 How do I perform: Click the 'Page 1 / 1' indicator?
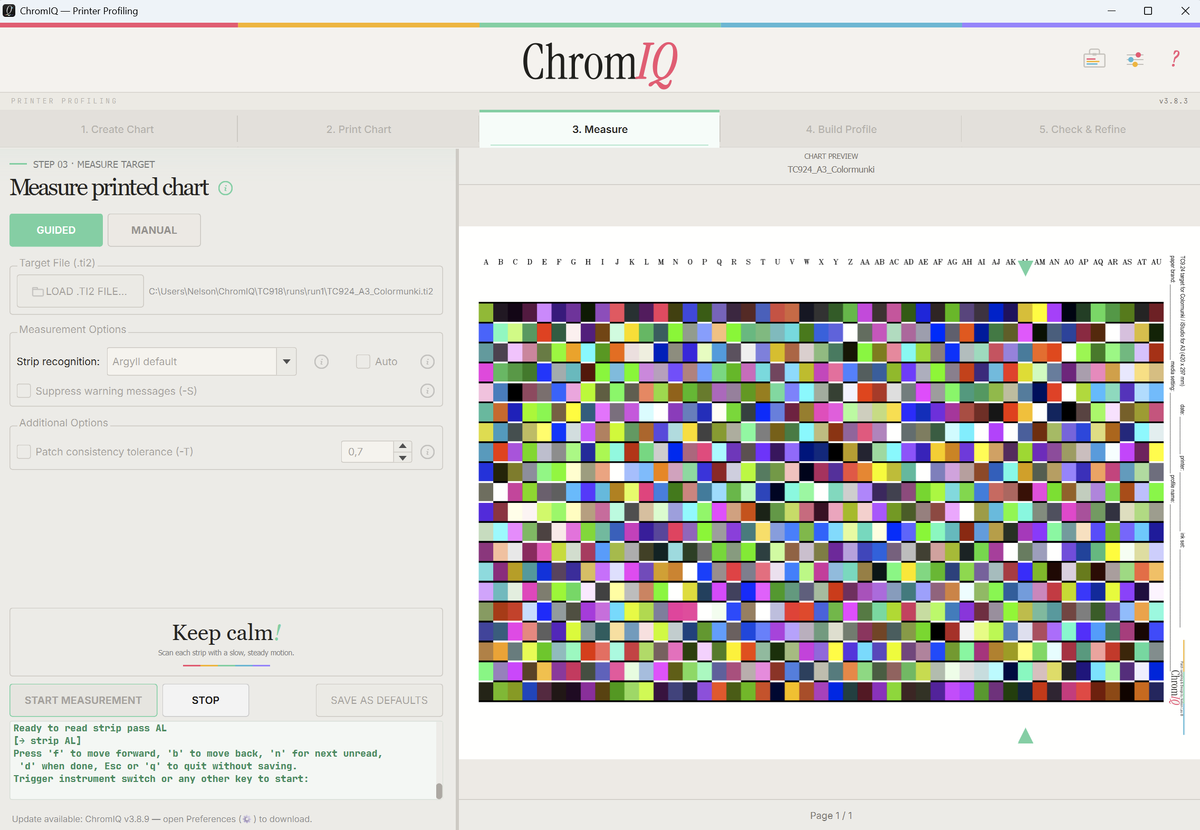coord(829,816)
